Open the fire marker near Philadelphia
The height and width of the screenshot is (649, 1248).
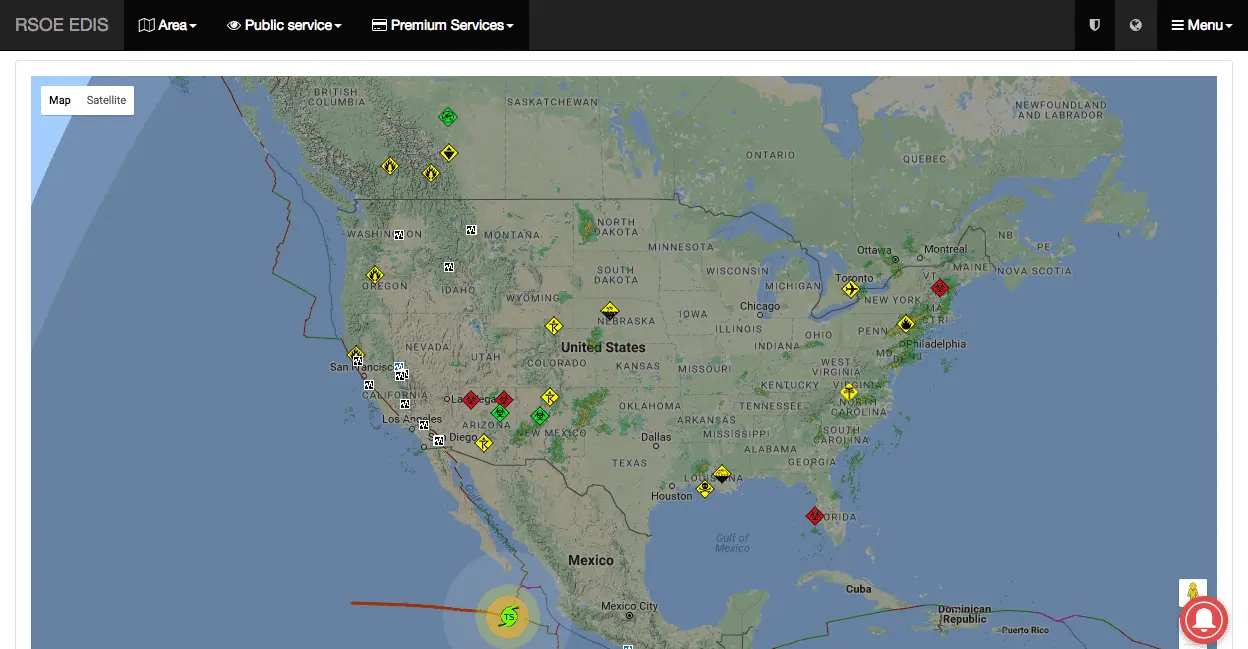(905, 324)
